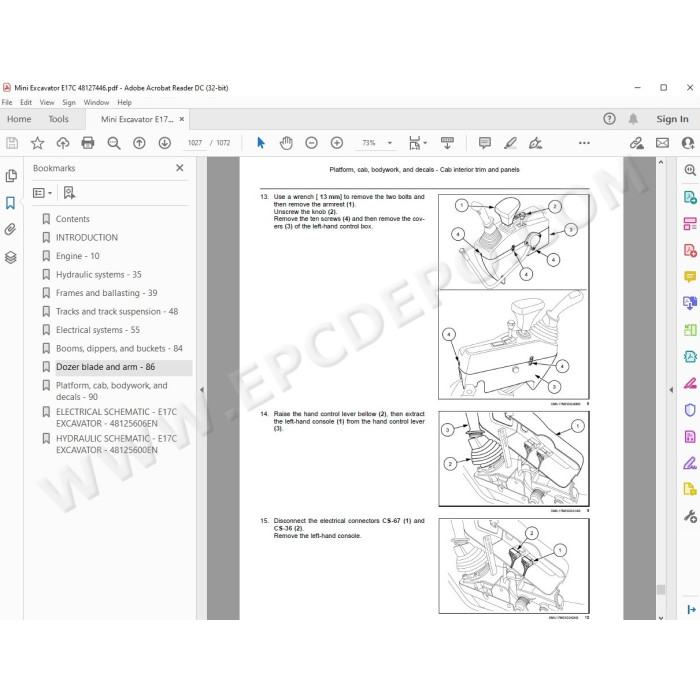Collapse the left navigation pane arrow
Viewport: 700px width, 700px height.
[x=202, y=390]
